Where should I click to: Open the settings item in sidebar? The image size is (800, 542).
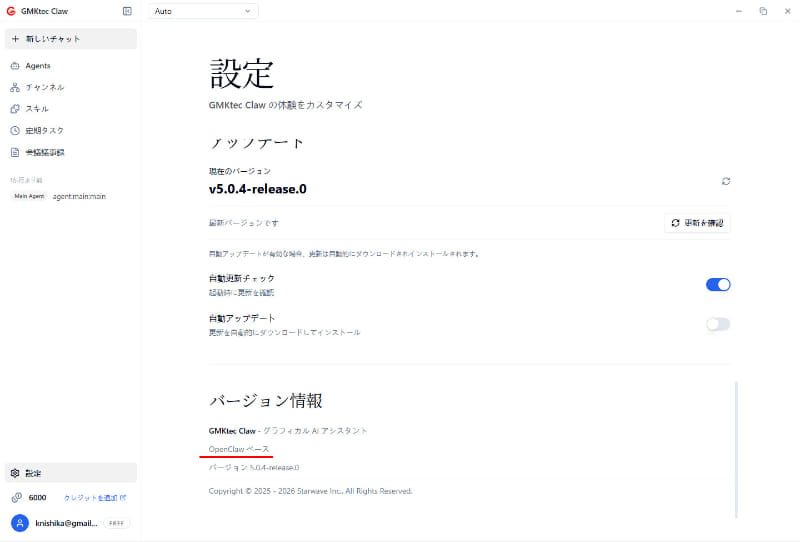point(70,473)
